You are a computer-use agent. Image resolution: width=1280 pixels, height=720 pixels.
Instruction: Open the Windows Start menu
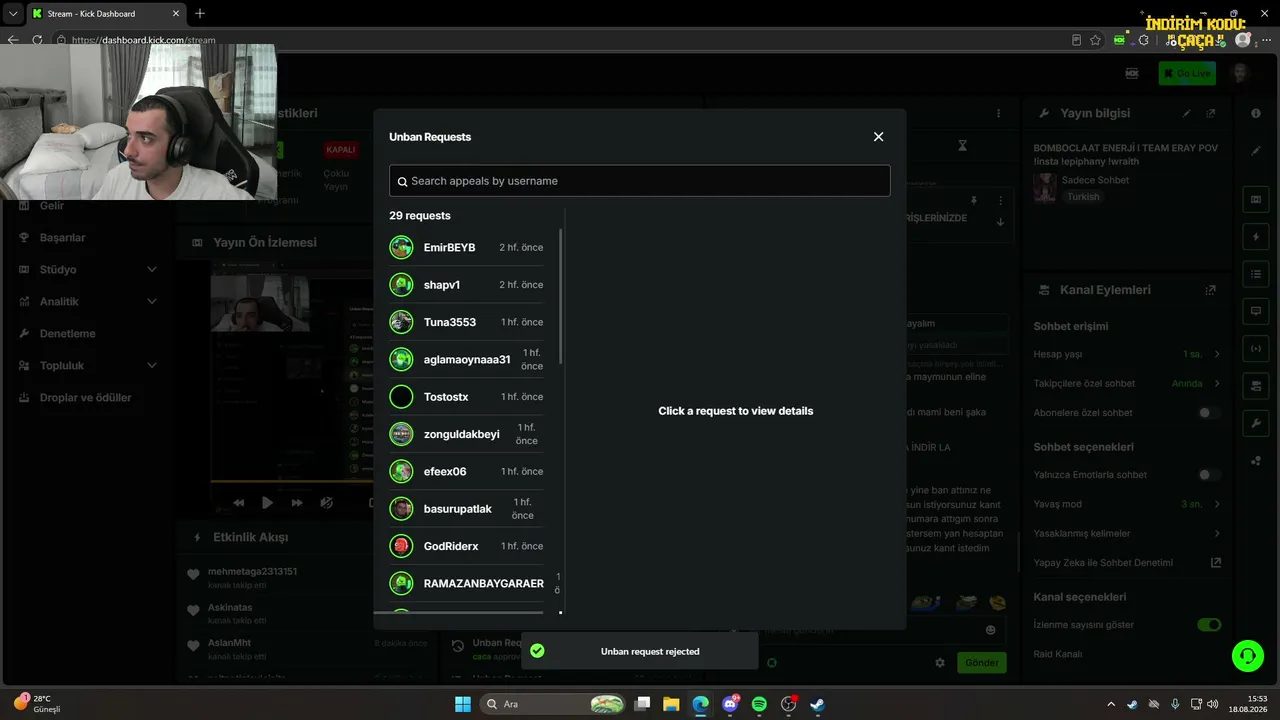(463, 704)
